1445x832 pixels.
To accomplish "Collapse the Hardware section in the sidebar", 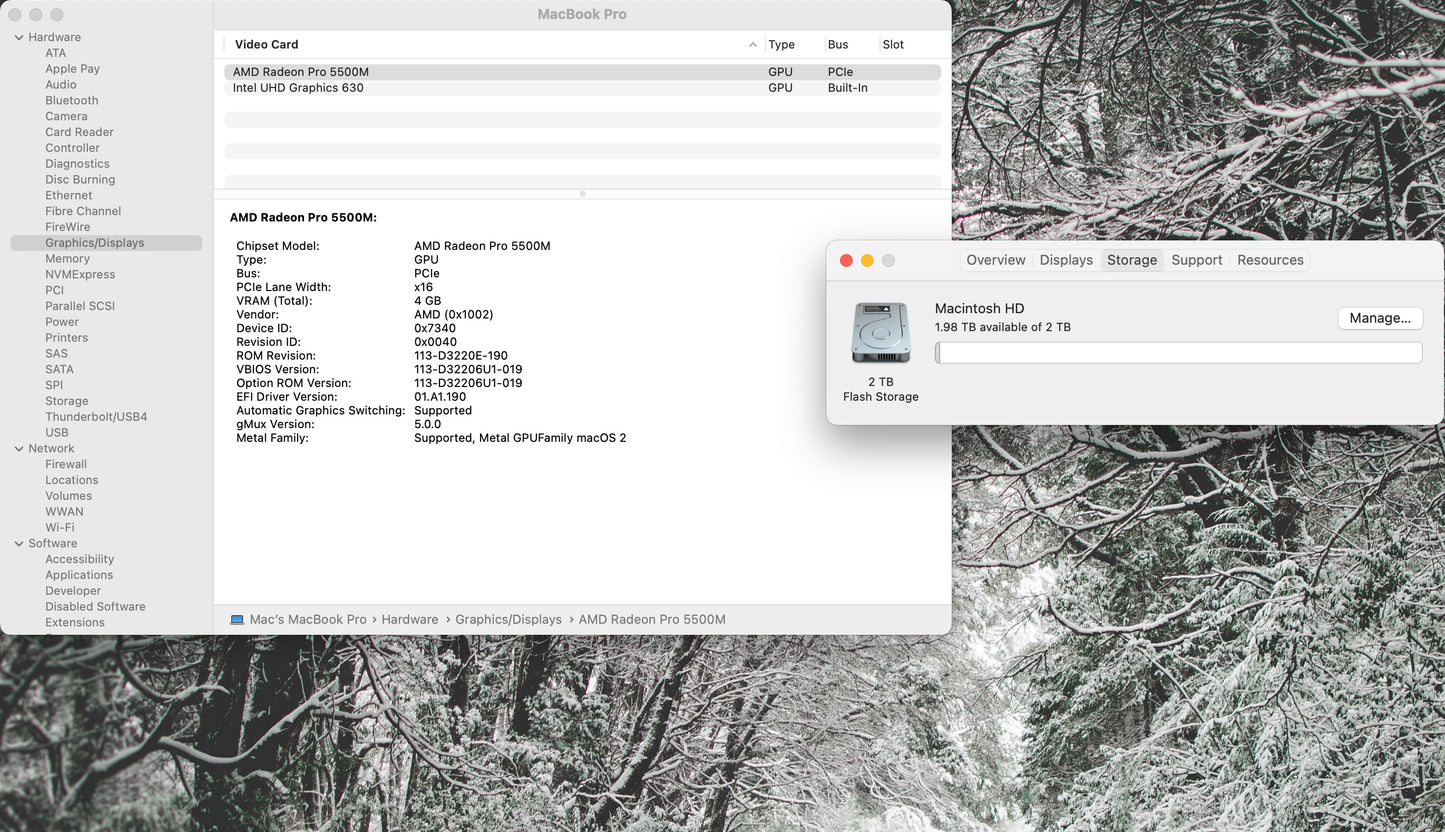I will (x=18, y=37).
